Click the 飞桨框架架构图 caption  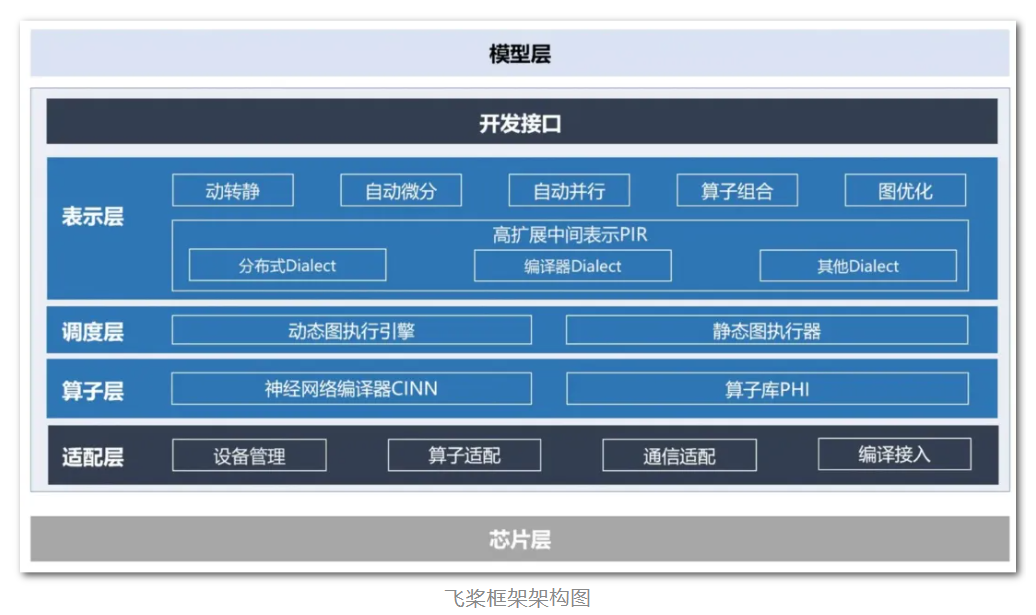[x=517, y=598]
